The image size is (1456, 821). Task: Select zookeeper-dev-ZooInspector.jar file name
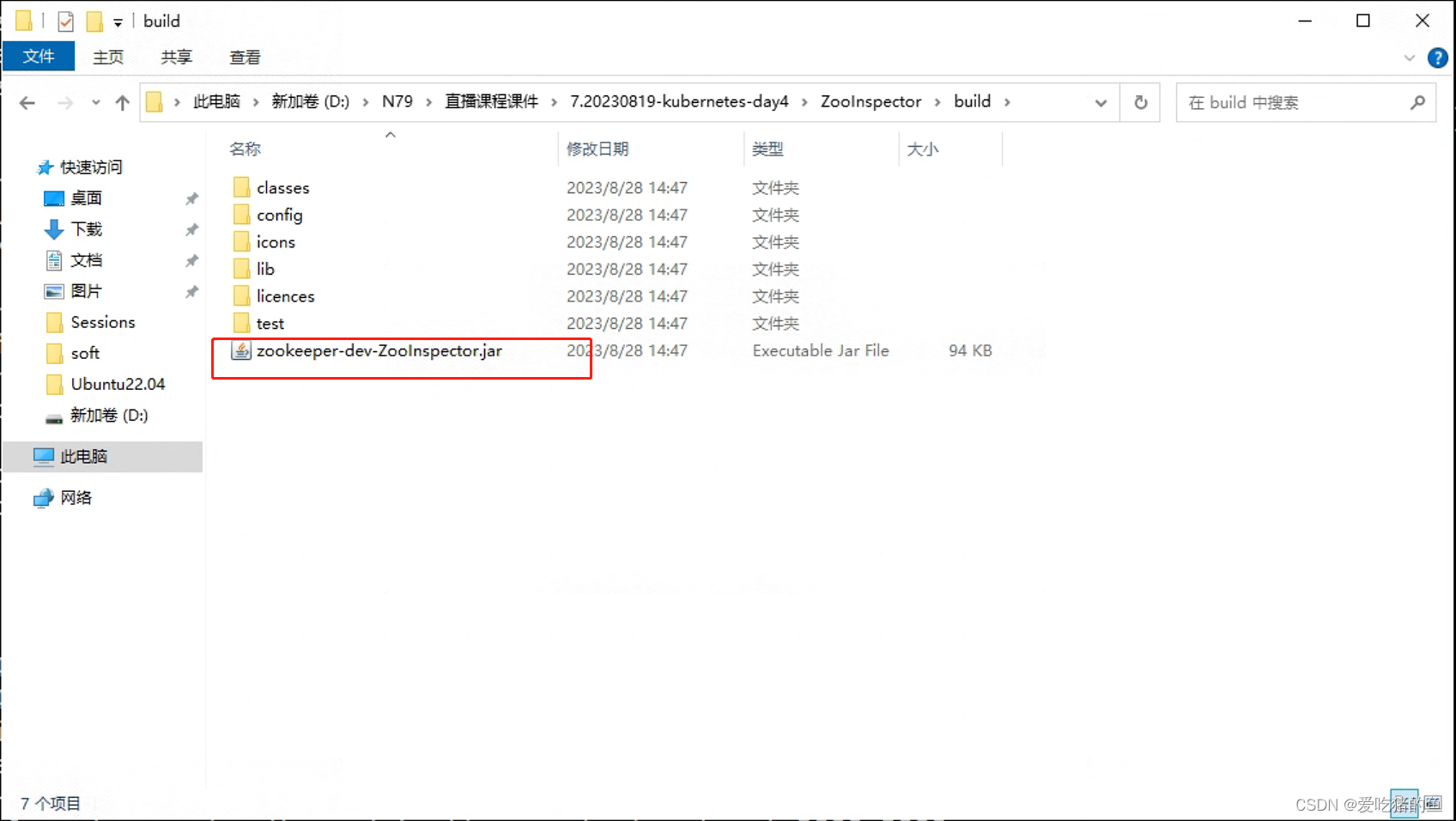(379, 350)
